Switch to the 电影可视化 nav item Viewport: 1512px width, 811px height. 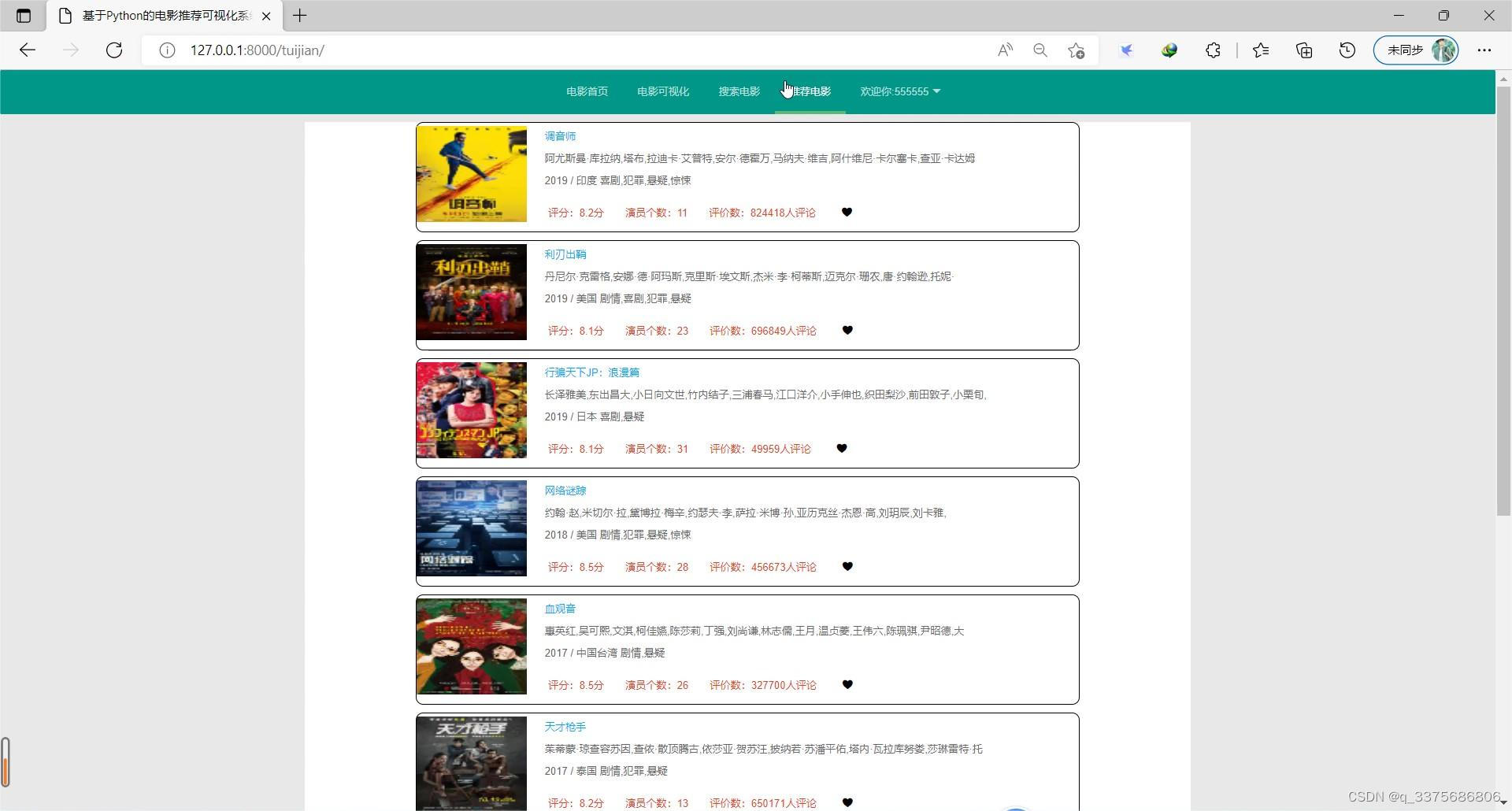click(x=662, y=91)
